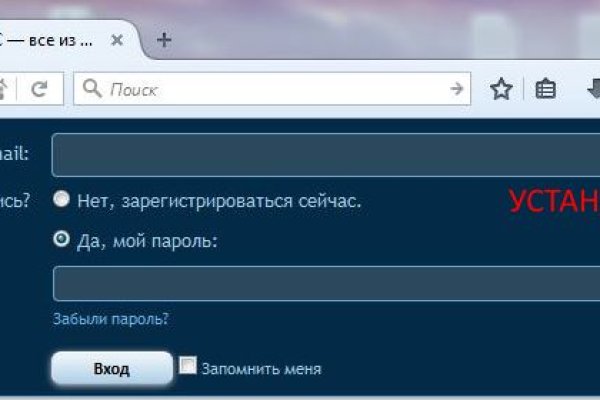Viewport: 600px width, 400px height.
Task: Reload the current page
Action: [41, 89]
